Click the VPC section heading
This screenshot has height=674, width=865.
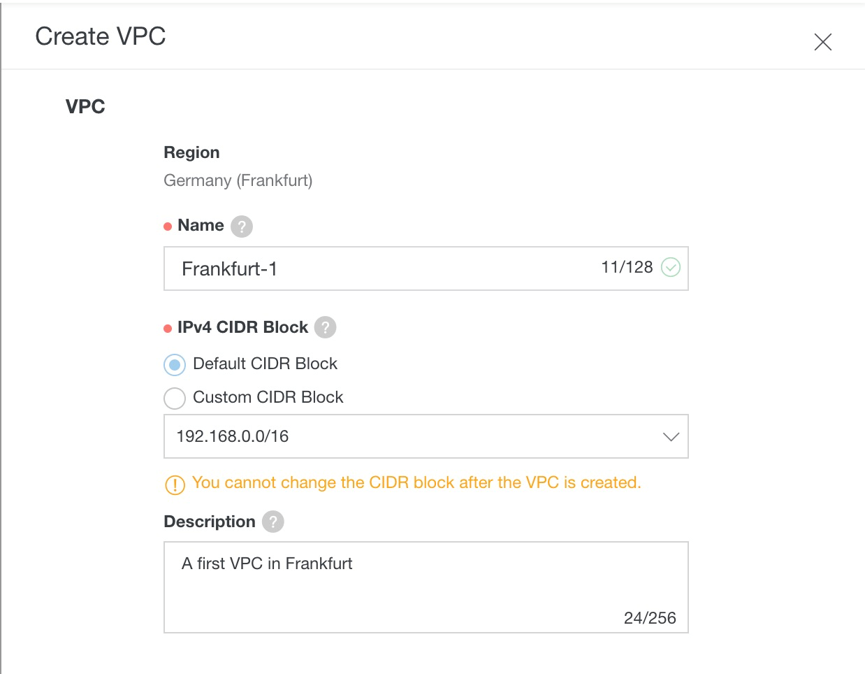click(x=85, y=107)
